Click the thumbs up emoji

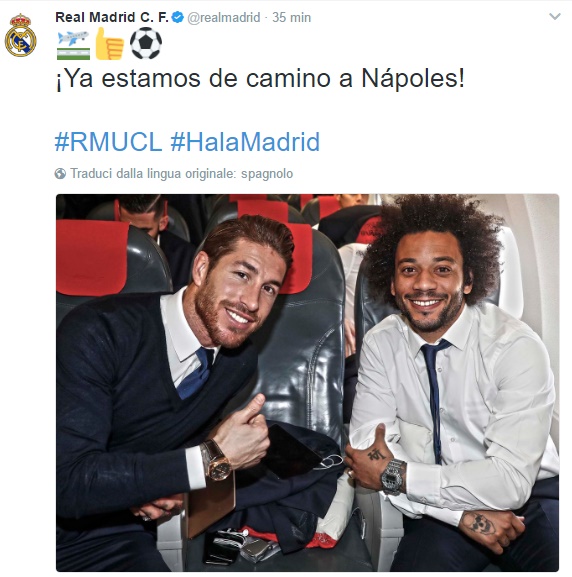click(x=110, y=44)
